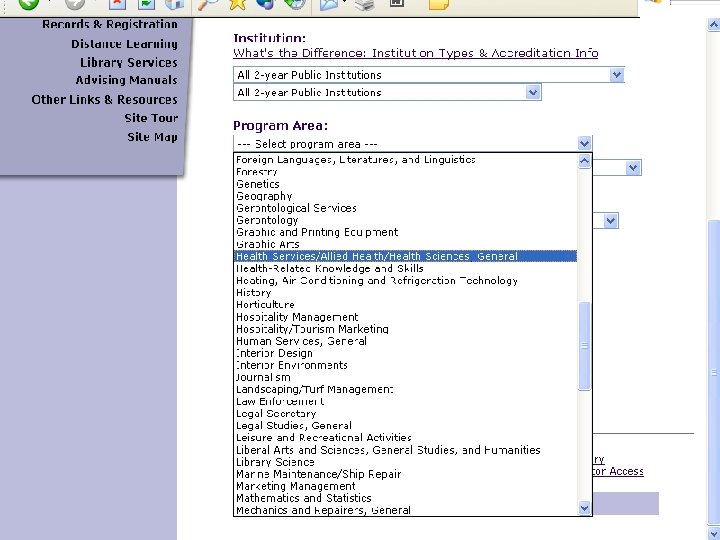Viewport: 720px width, 540px height.
Task: Open the Site Map sidebar link
Action: 152,137
